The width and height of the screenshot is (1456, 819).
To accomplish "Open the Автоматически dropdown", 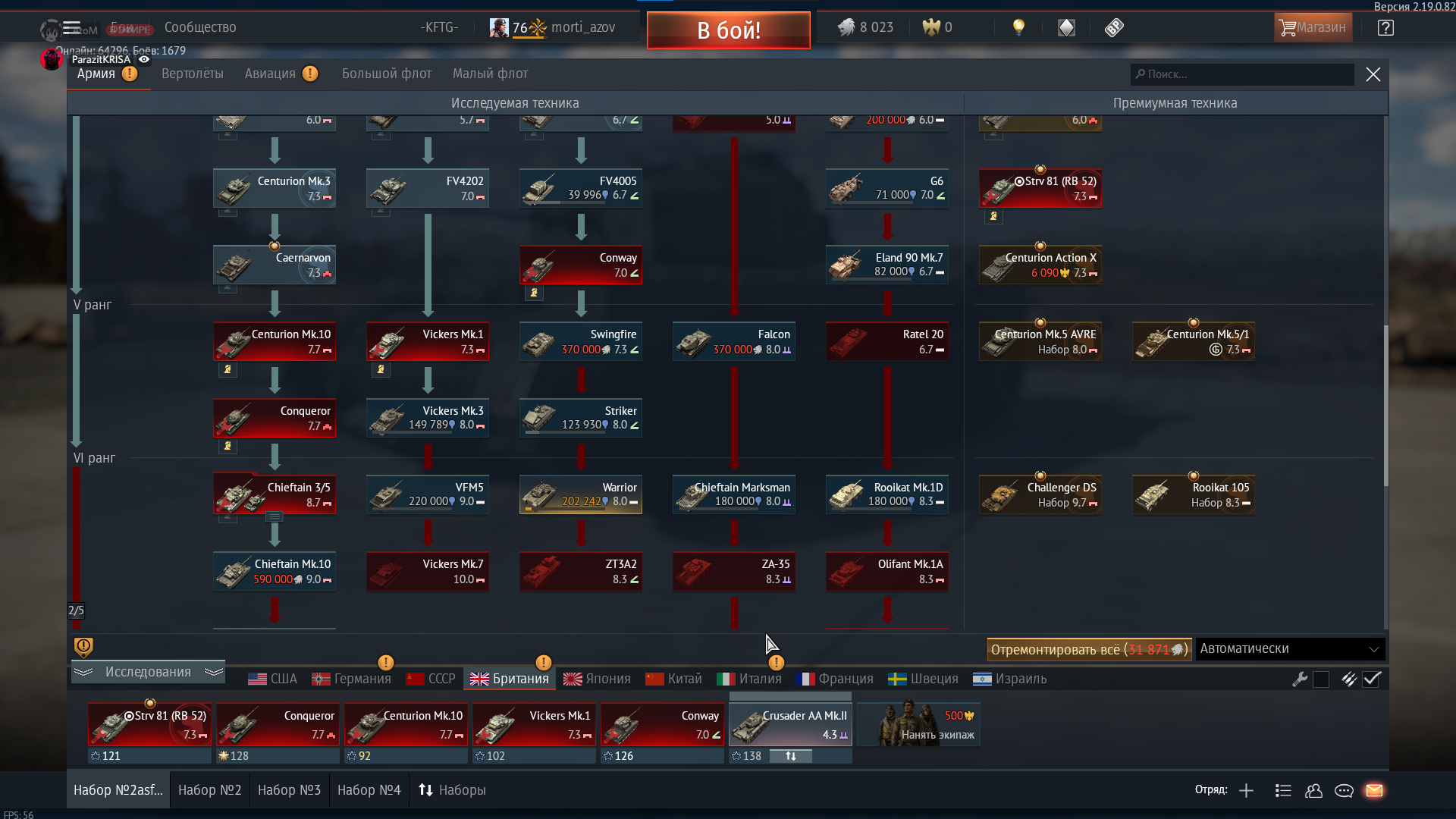I will point(1290,649).
